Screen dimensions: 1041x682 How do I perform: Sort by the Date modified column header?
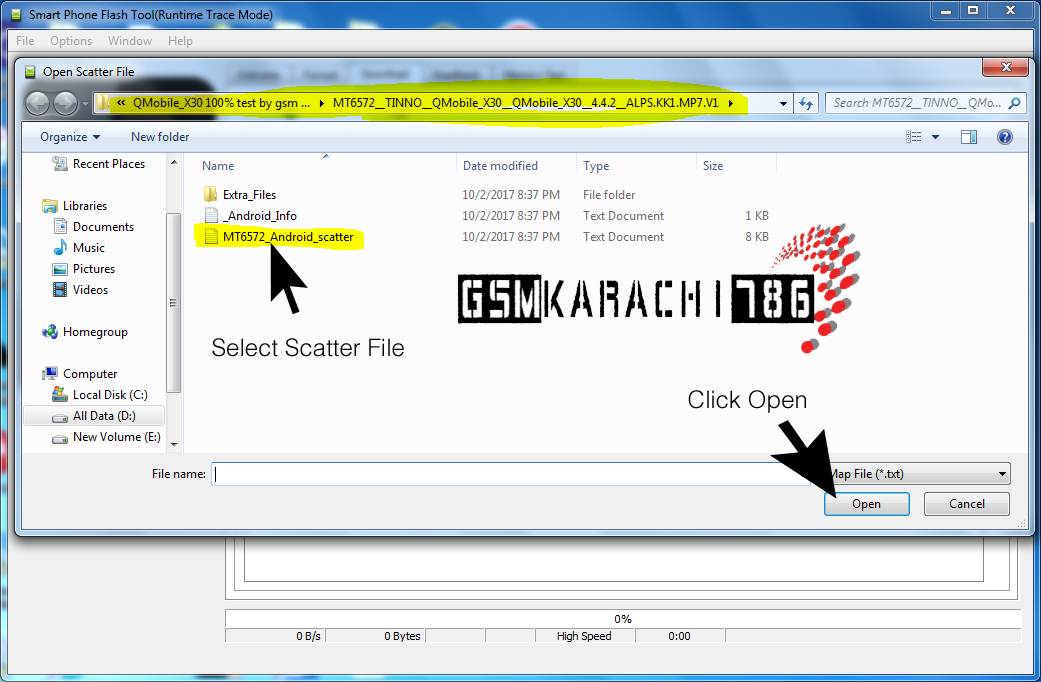coord(500,166)
